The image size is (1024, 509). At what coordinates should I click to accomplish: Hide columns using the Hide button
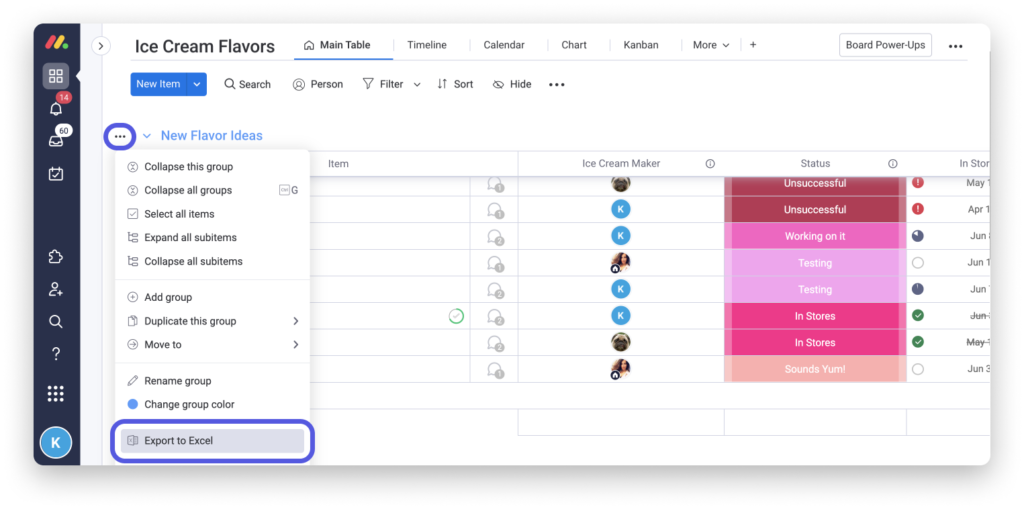coord(512,85)
